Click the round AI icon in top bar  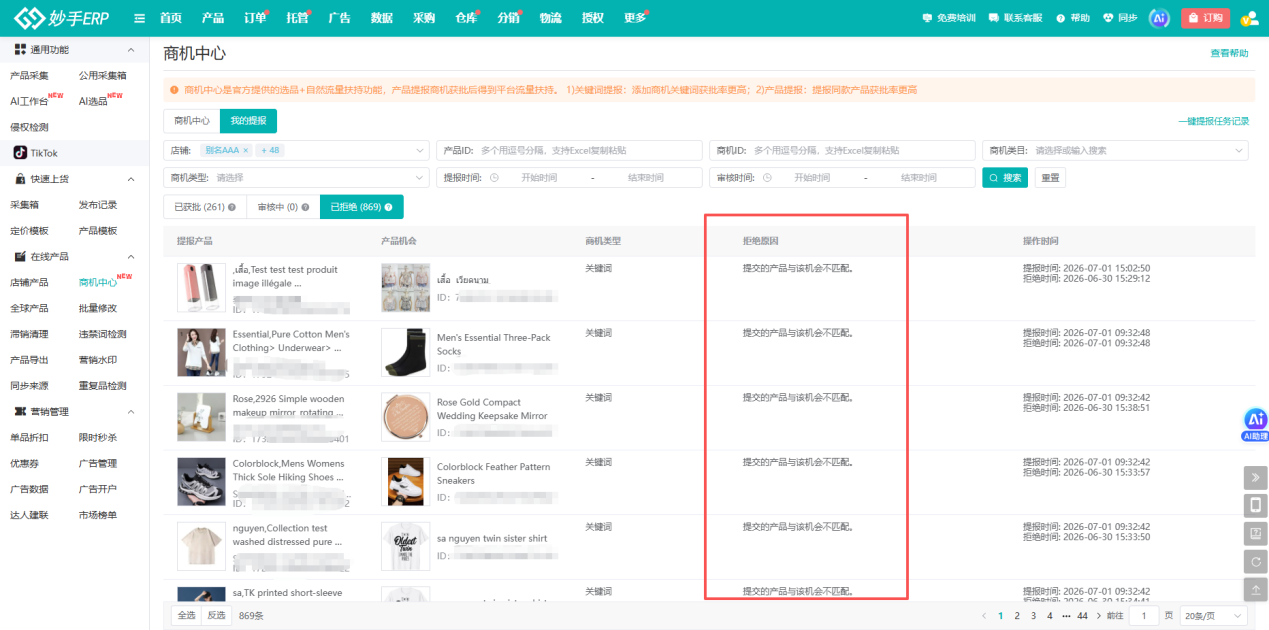1159,18
